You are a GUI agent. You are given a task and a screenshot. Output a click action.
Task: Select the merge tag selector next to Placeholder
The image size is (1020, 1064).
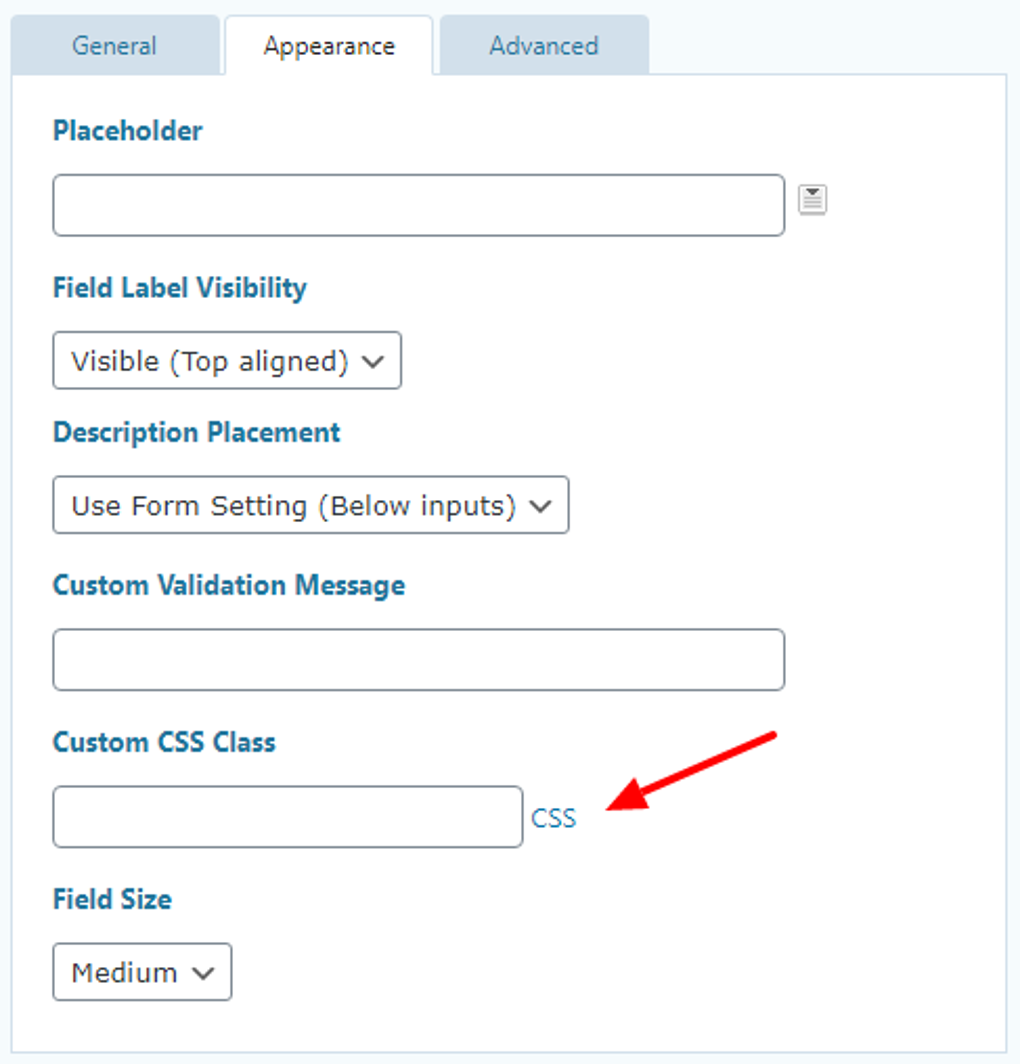(813, 200)
